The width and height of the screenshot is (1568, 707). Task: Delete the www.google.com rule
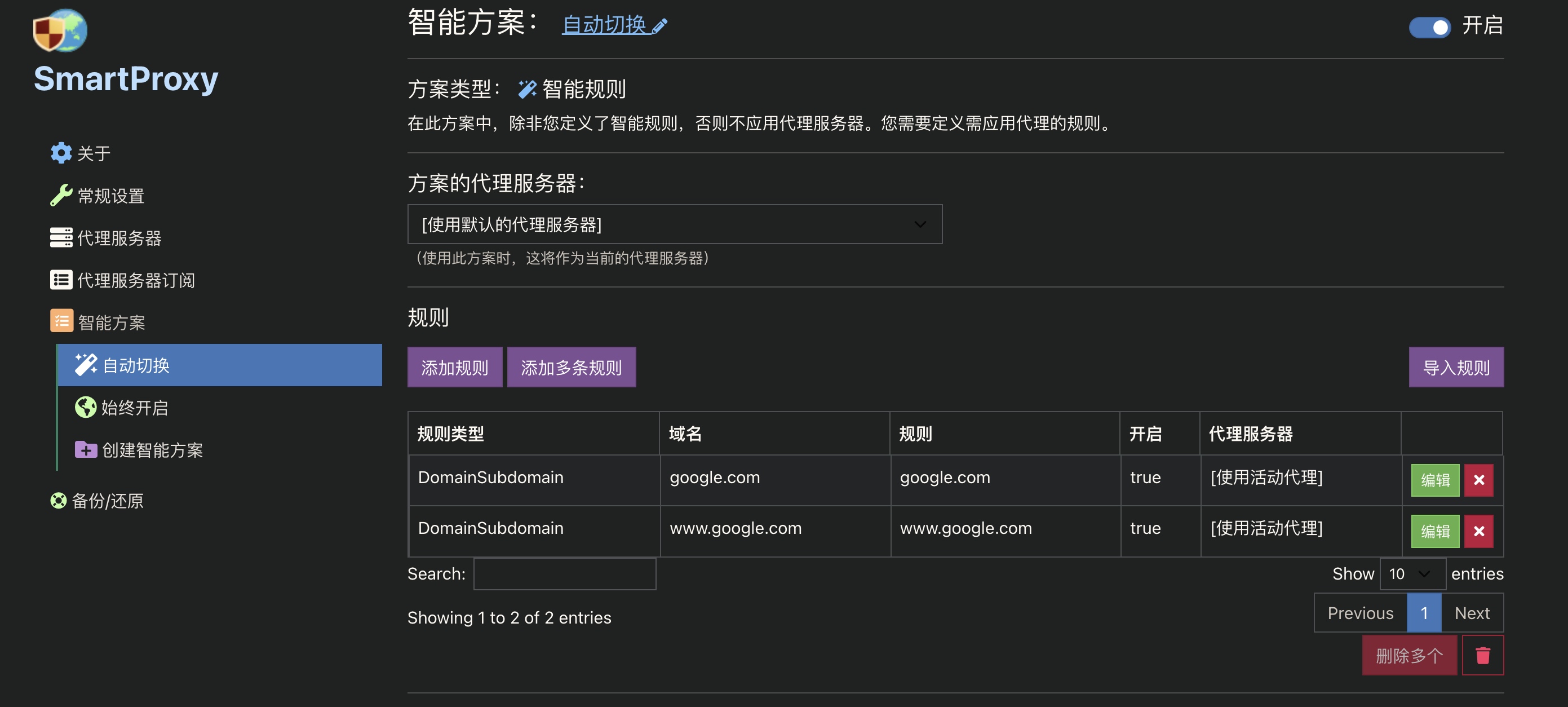[x=1479, y=531]
